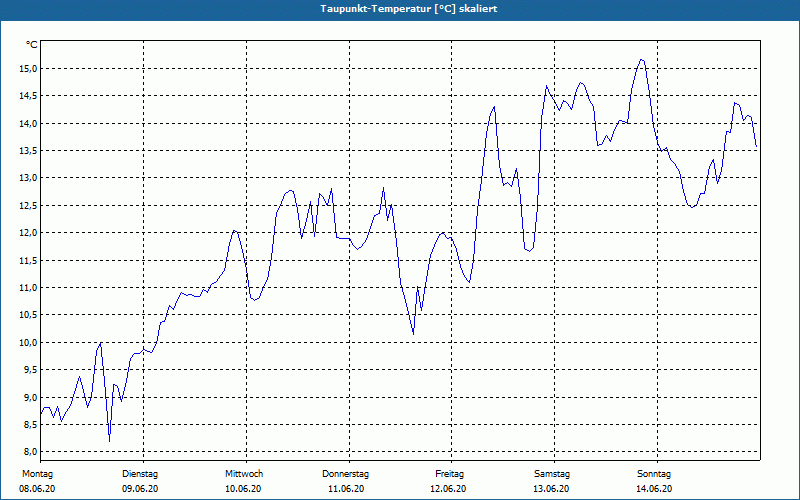Click the date 13.06.20
Image resolution: width=800 pixels, height=500 pixels.
551,489
